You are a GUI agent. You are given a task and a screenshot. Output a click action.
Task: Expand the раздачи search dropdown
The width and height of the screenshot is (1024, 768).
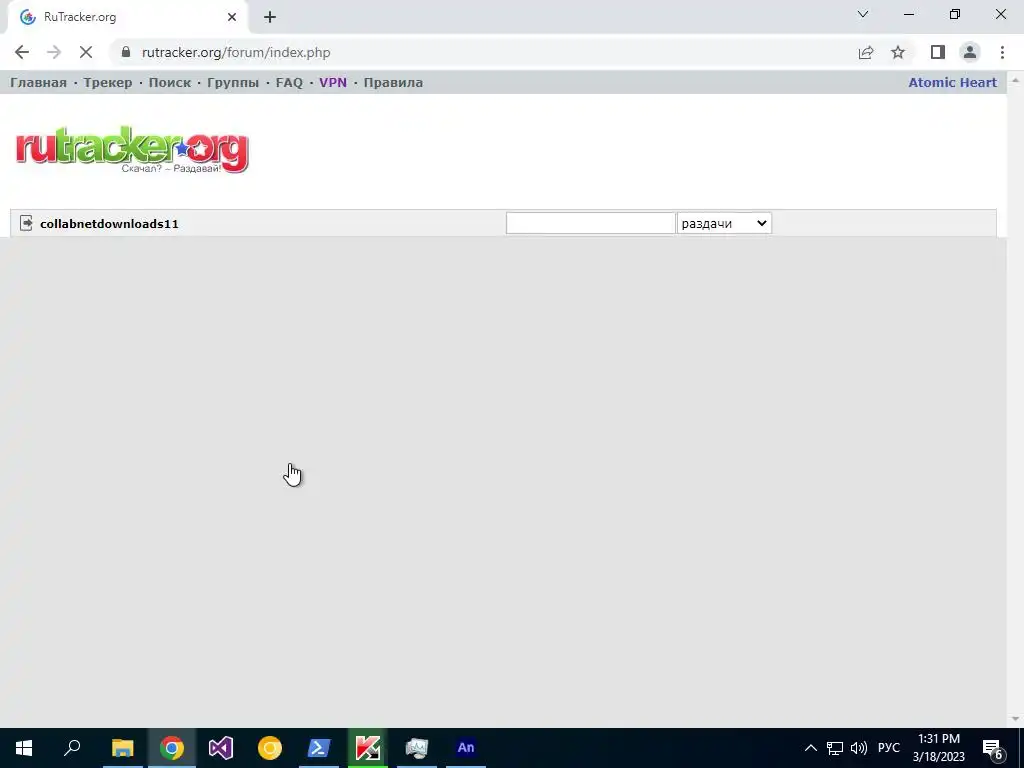tap(724, 223)
